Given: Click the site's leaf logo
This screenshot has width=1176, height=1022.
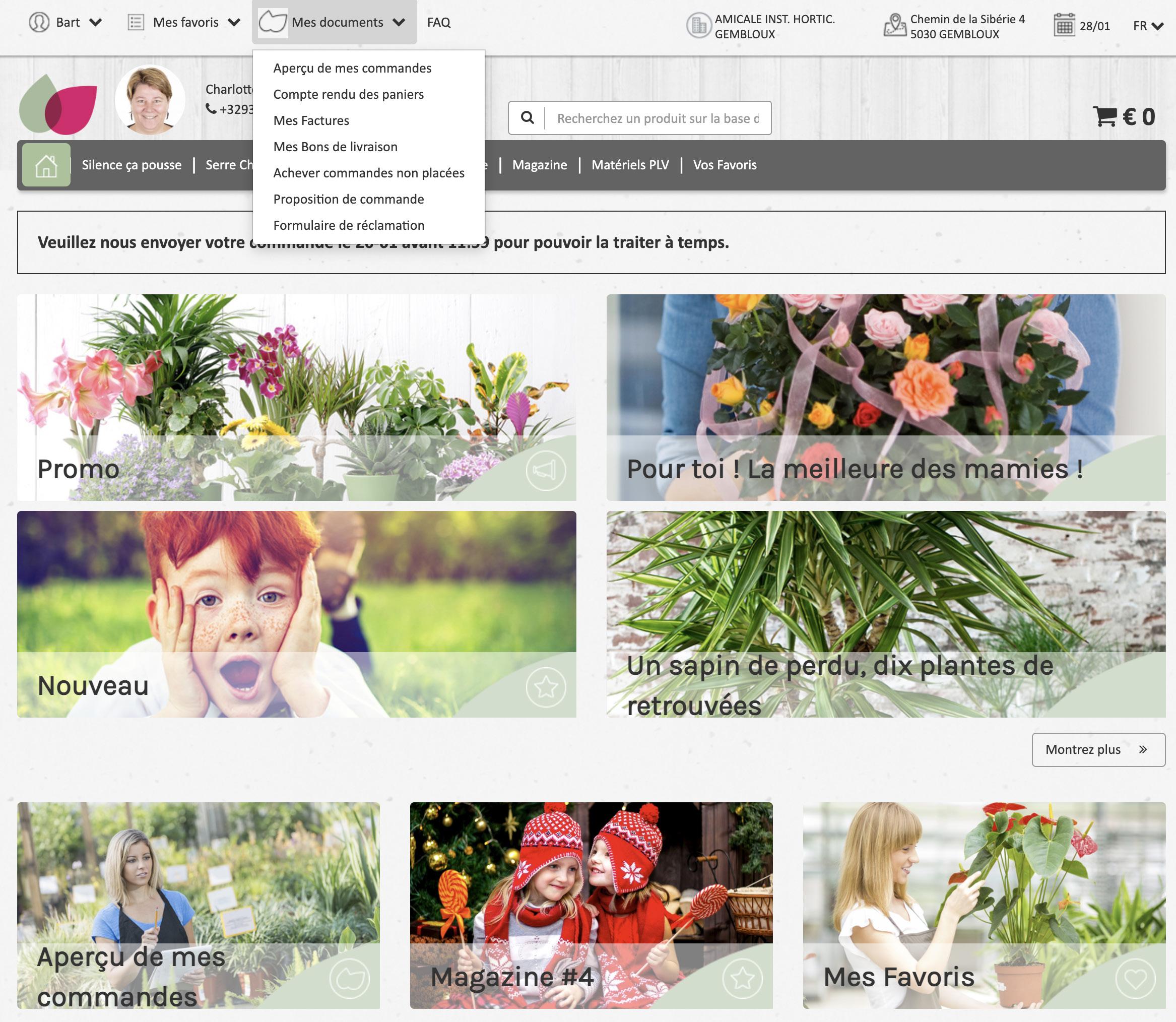Looking at the screenshot, I should pyautogui.click(x=58, y=104).
